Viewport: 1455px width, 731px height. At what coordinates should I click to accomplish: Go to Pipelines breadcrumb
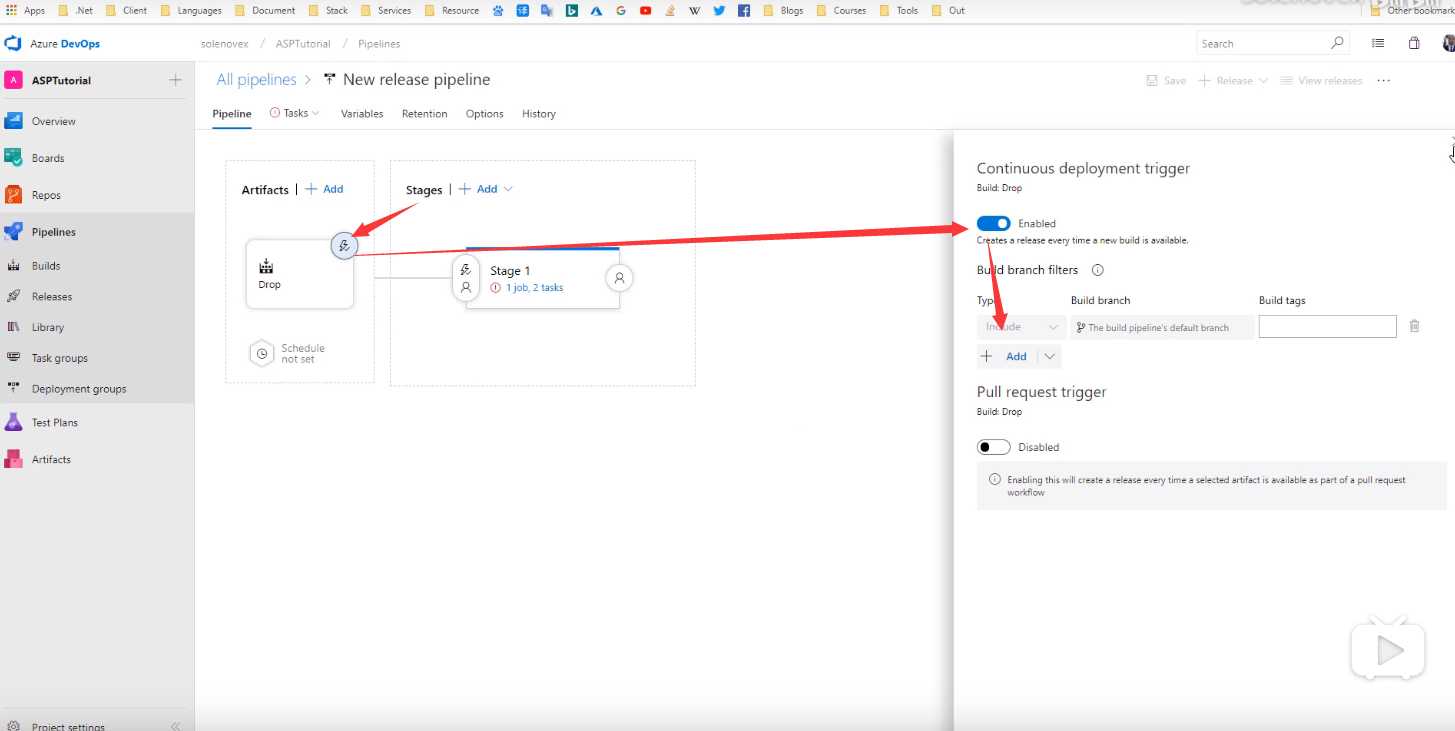379,44
